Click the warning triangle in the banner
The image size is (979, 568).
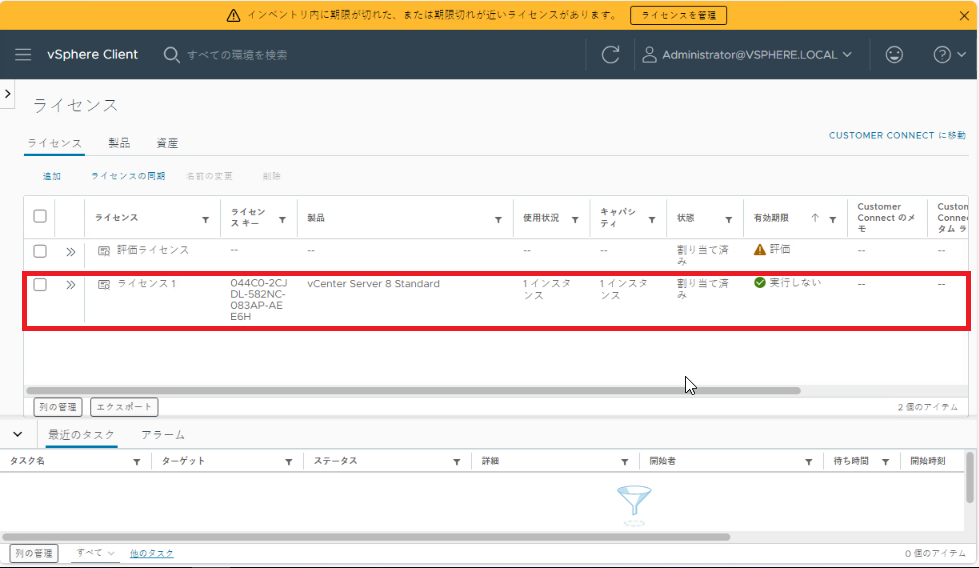[234, 16]
